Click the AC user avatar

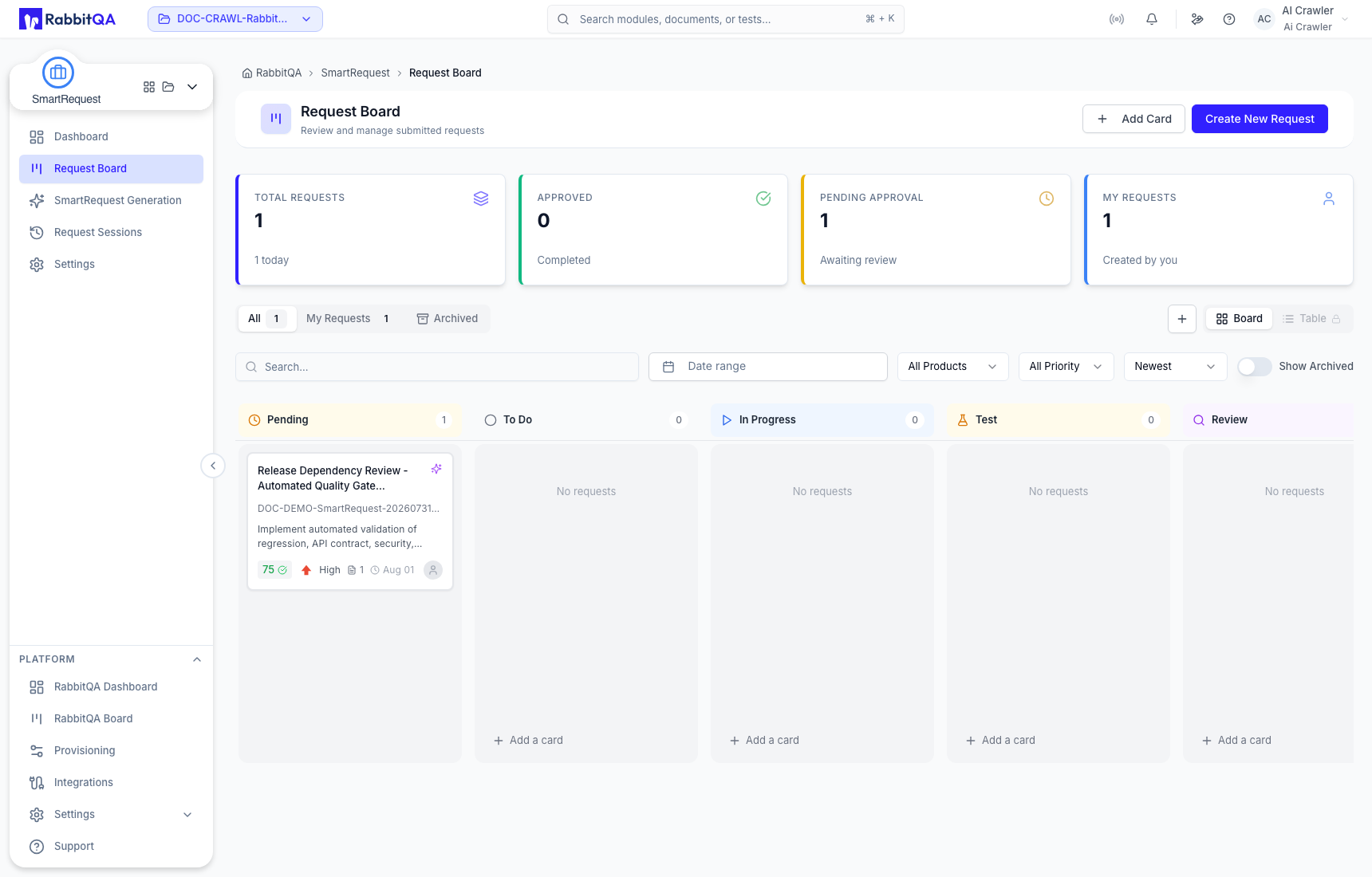click(1264, 19)
